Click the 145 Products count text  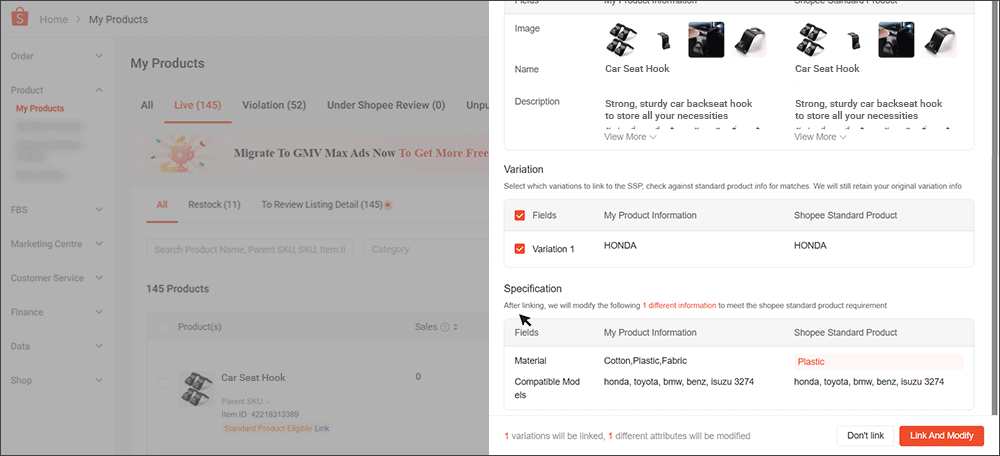coord(177,289)
